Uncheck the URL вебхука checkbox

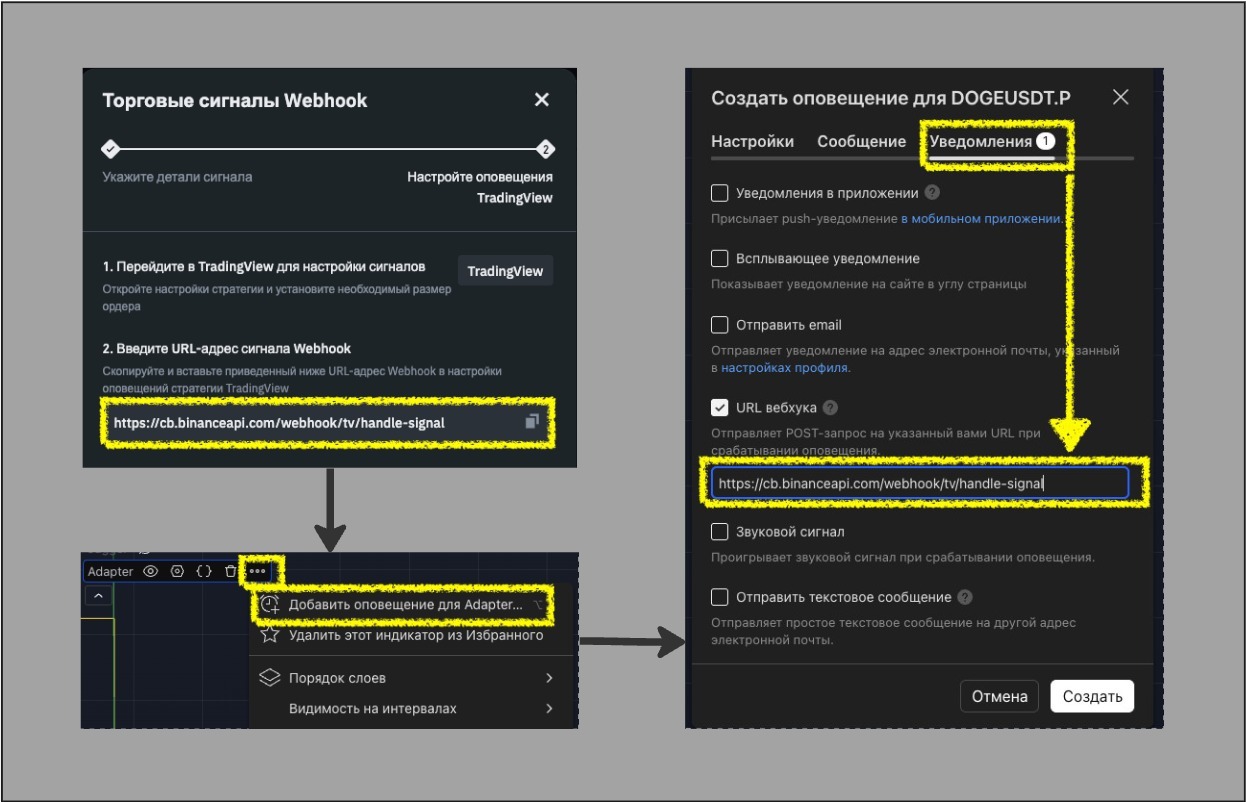pos(719,408)
